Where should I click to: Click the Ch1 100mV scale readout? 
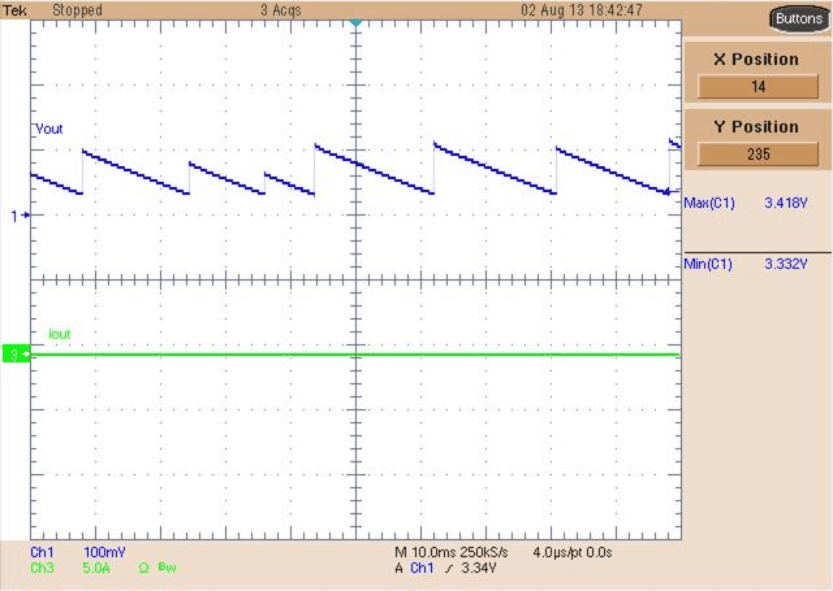click(x=103, y=552)
